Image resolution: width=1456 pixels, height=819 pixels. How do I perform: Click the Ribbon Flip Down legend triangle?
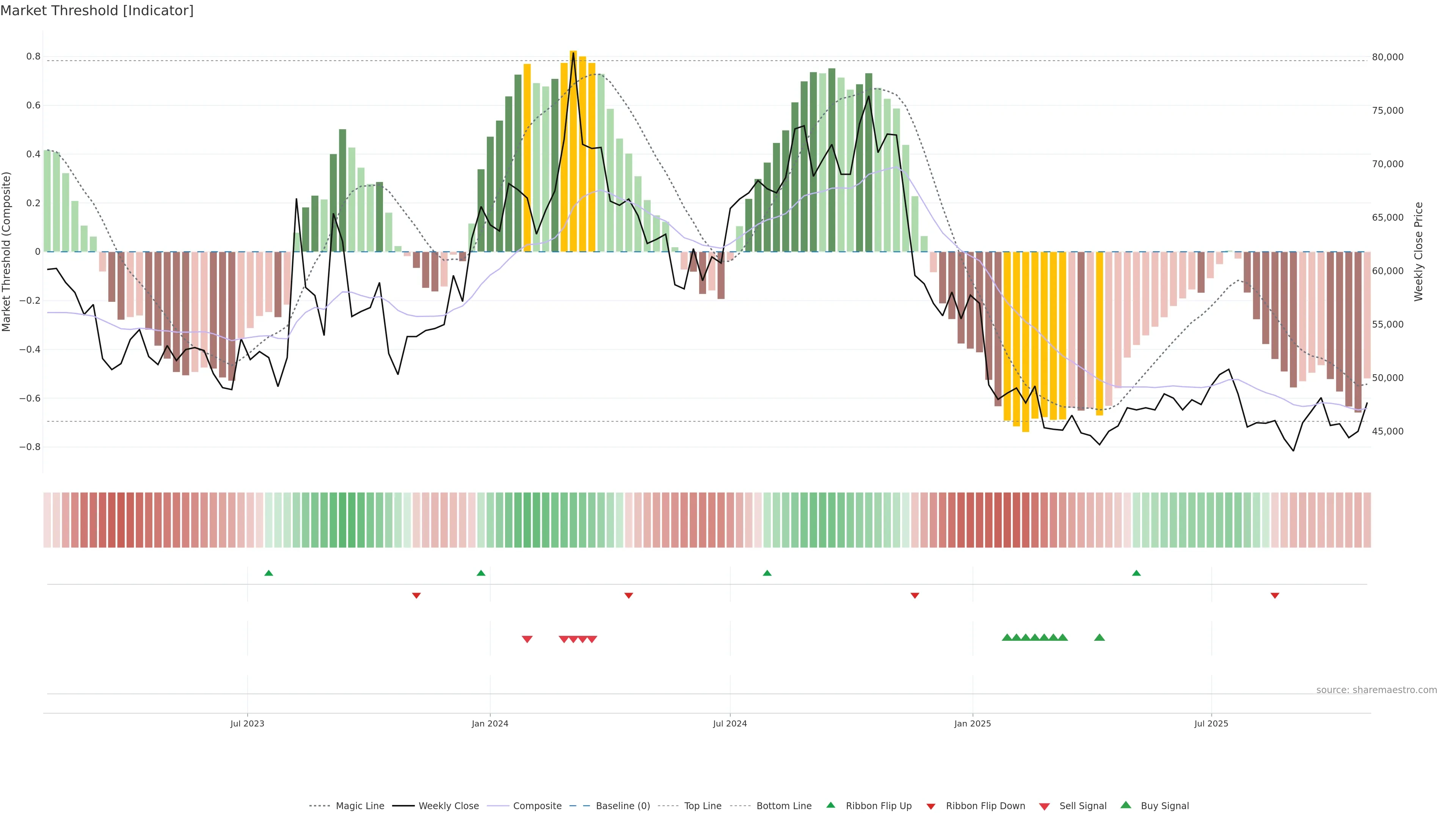(931, 806)
